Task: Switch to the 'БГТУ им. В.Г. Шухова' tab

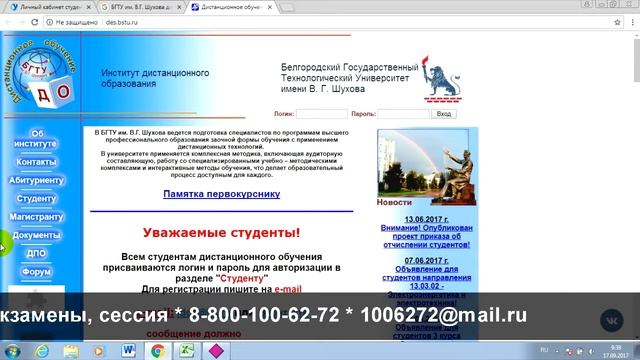Action: pos(141,7)
